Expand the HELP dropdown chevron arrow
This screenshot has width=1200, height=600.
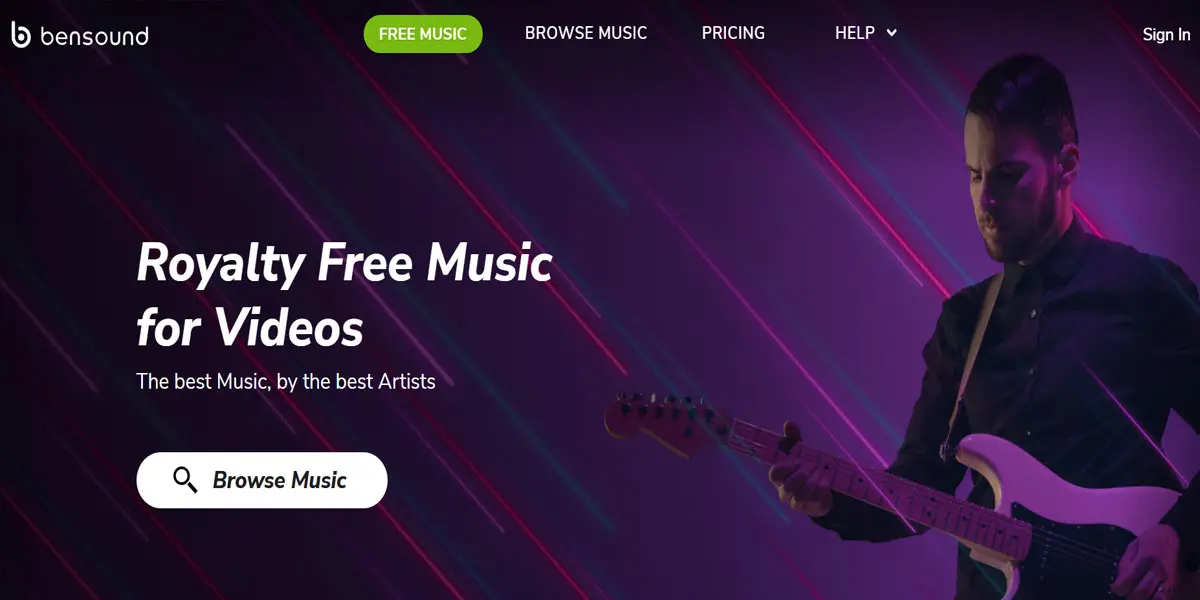[x=892, y=33]
